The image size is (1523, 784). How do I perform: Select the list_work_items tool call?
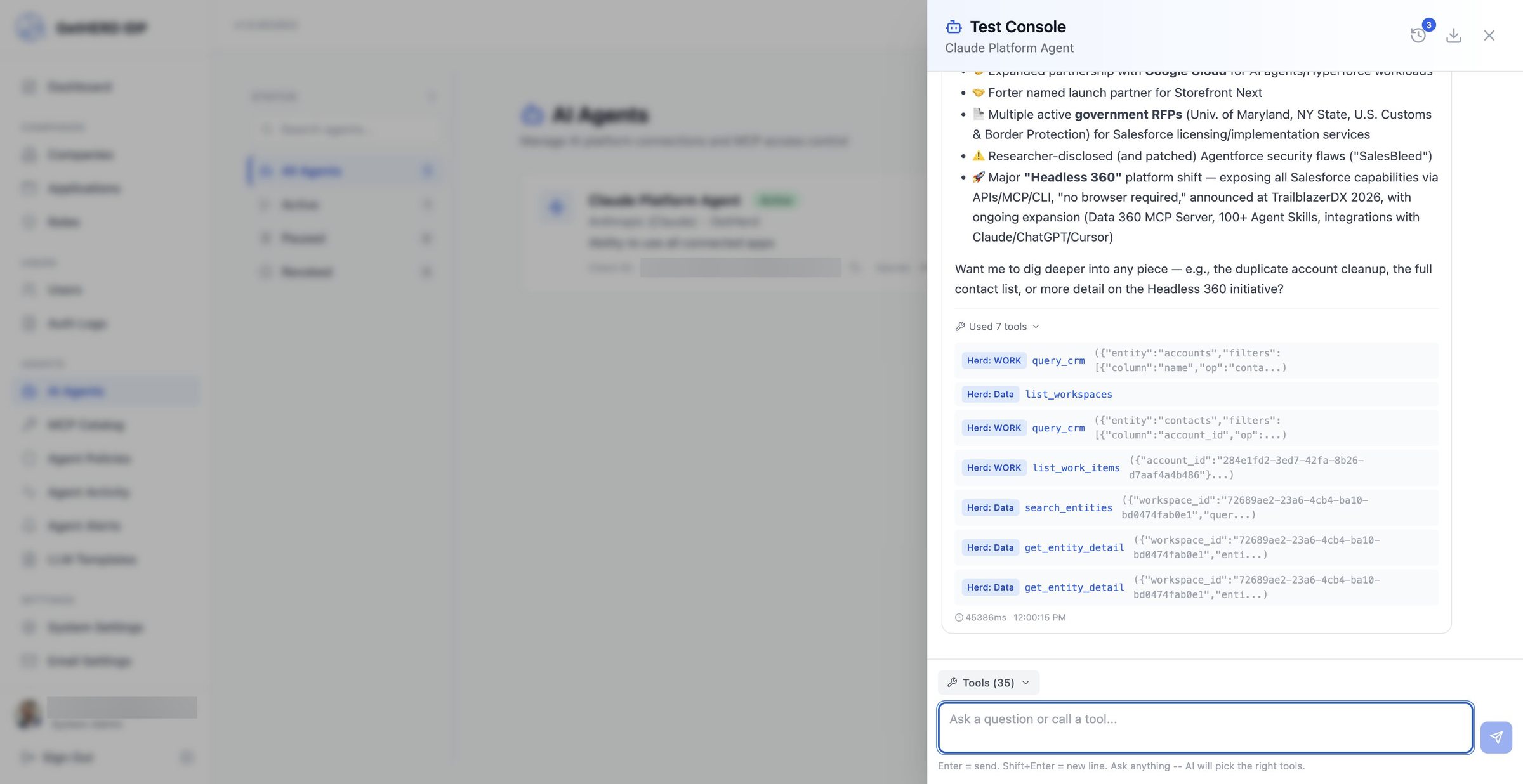pyautogui.click(x=1196, y=467)
